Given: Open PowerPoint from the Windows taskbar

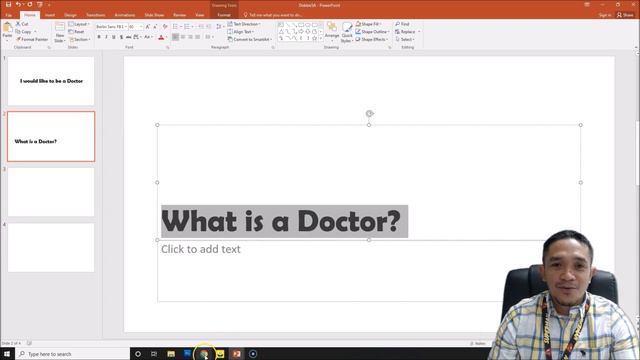Looking at the screenshot, I should tap(236, 354).
